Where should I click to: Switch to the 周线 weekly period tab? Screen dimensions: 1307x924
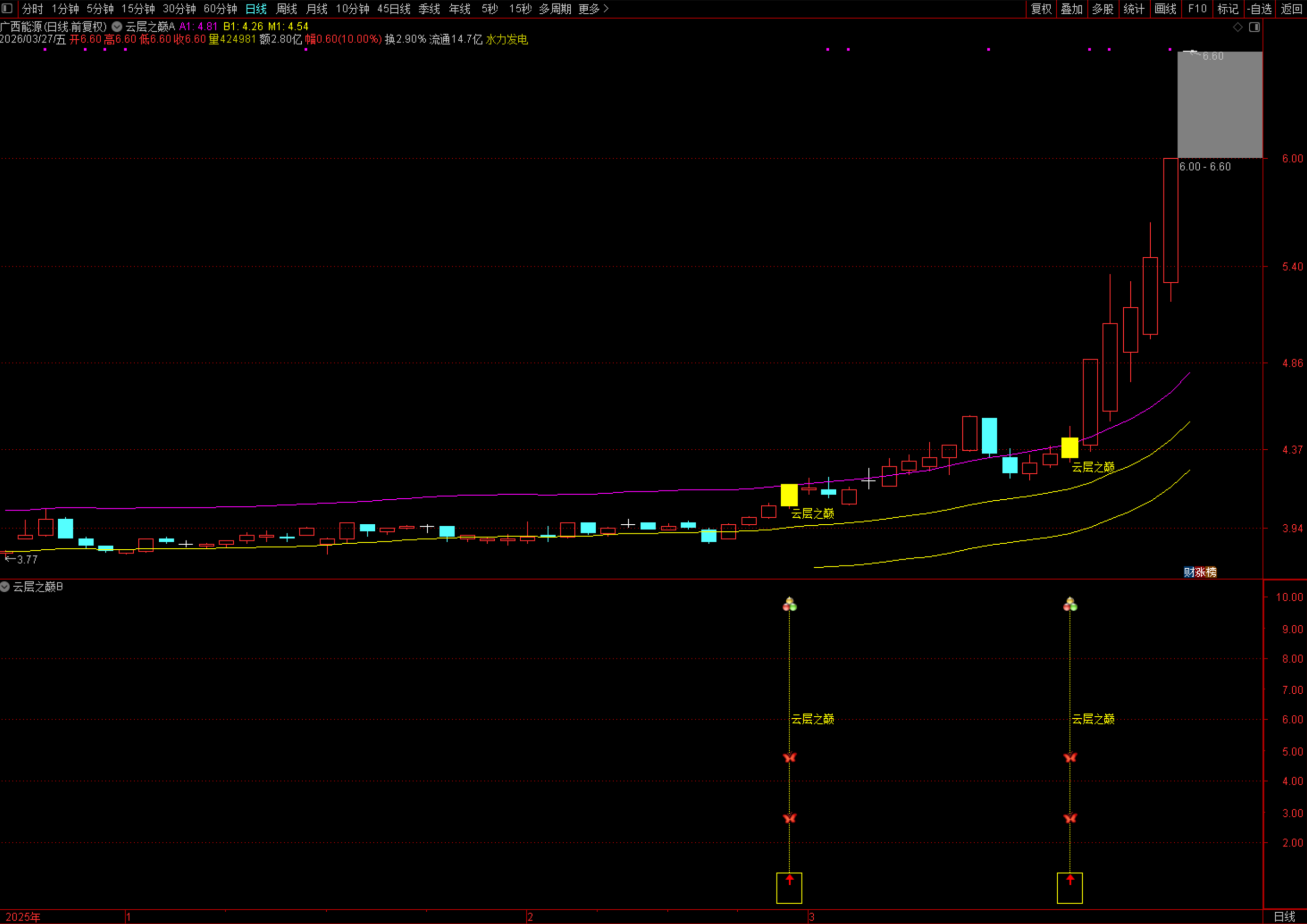click(286, 9)
